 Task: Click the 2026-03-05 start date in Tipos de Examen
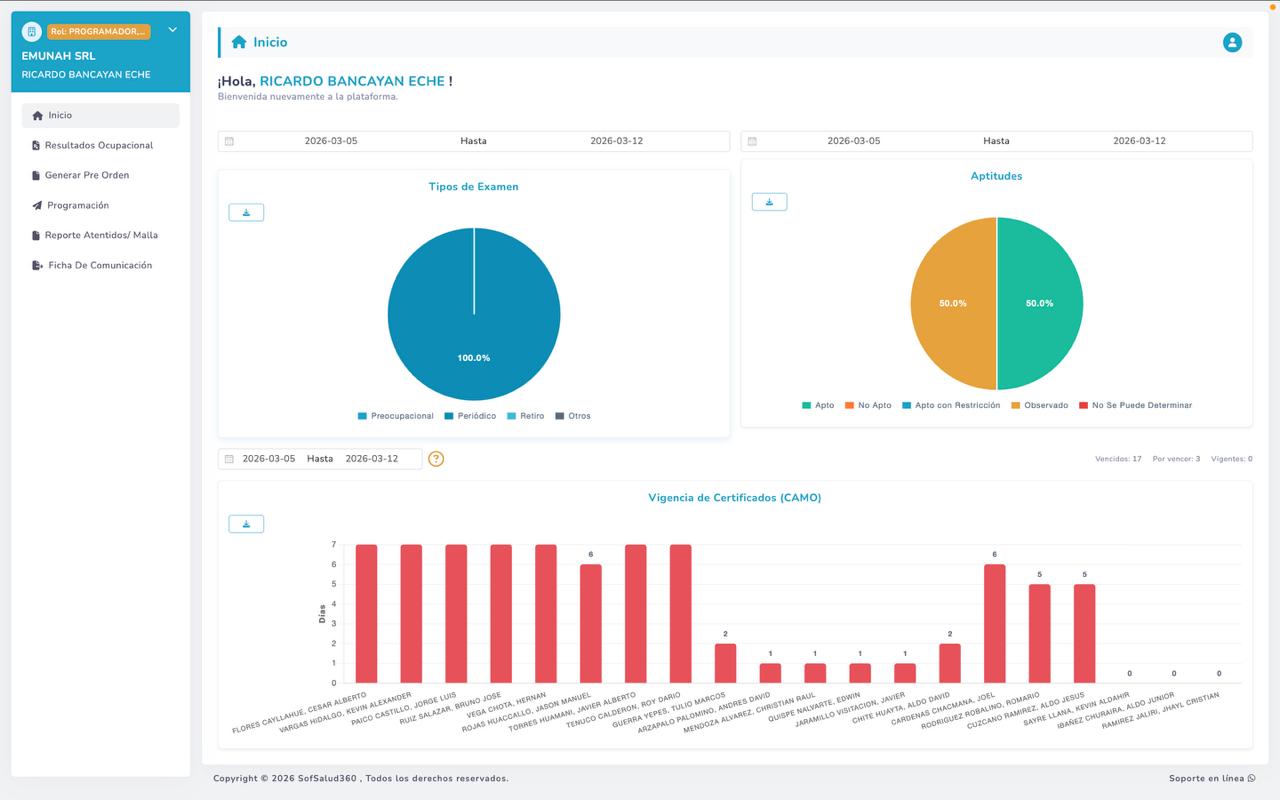(x=331, y=141)
